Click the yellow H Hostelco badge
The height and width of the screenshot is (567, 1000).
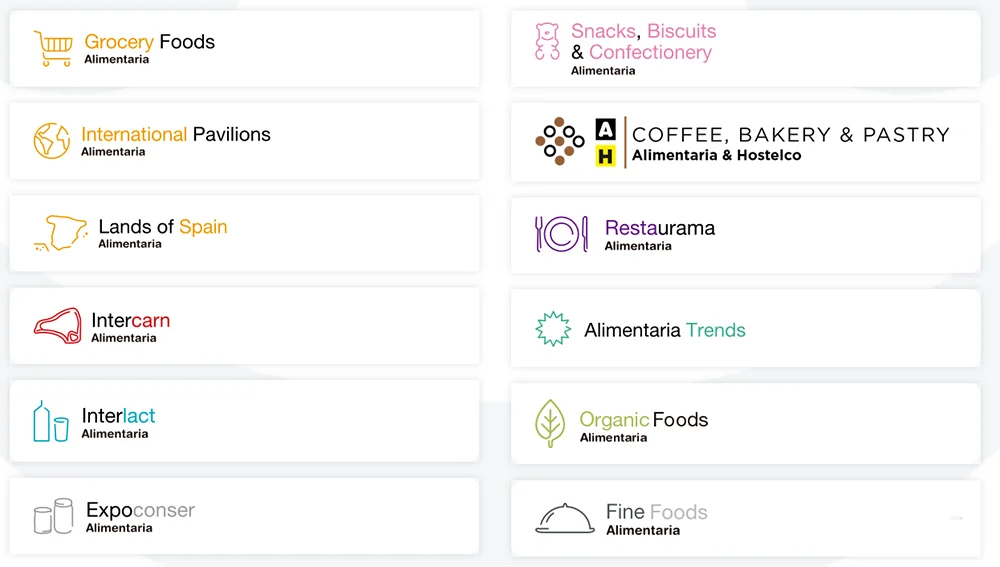point(605,156)
